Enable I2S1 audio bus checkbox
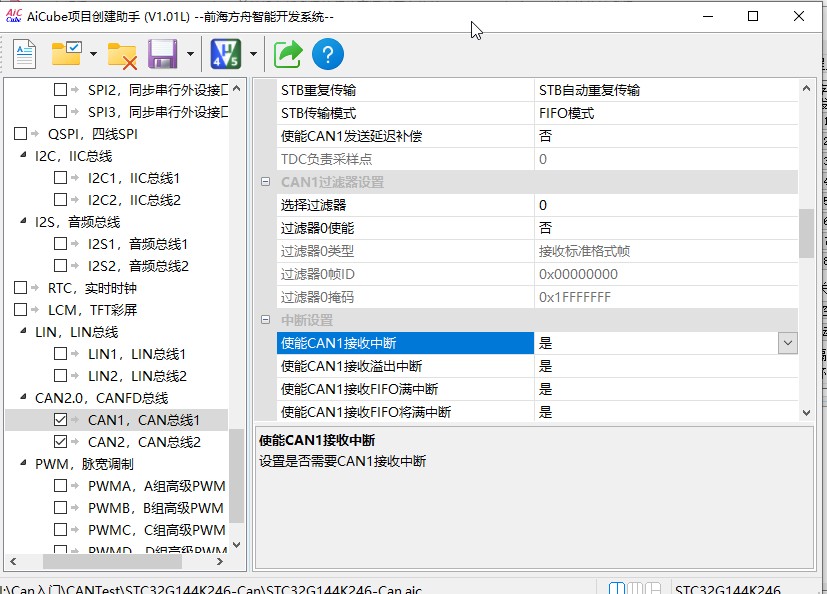The width and height of the screenshot is (827, 594). (60, 244)
